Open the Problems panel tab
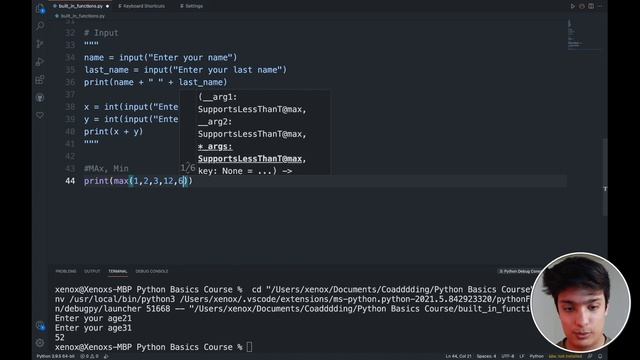 66,271
